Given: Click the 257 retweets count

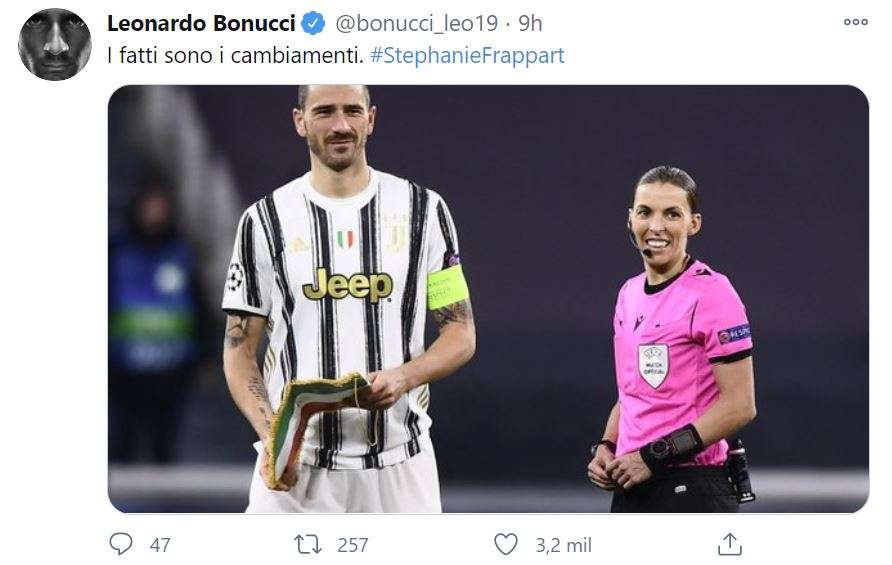Looking at the screenshot, I should (x=353, y=545).
